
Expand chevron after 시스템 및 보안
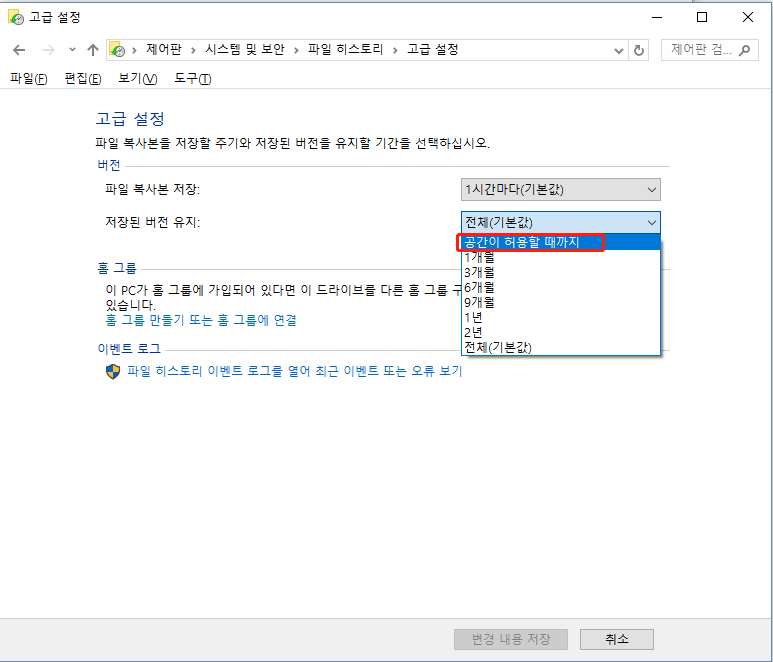tap(296, 50)
